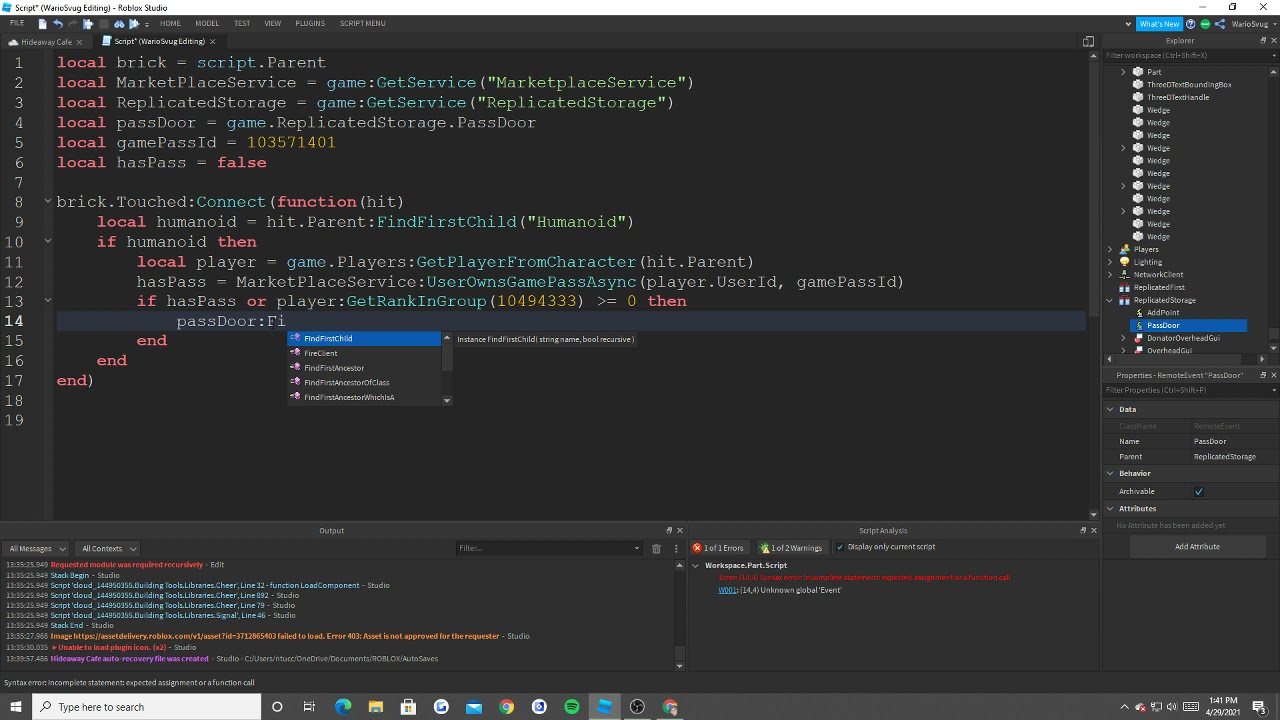
Task: Select FindFirstAncestorOfClass autocomplete entry
Action: tap(365, 382)
